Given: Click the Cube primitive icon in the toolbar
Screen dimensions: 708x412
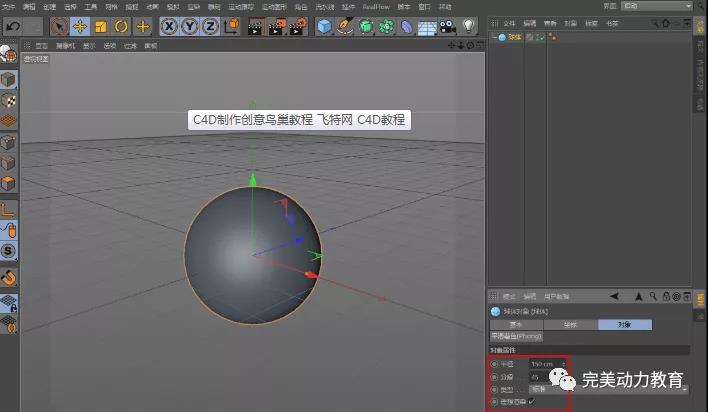Looking at the screenshot, I should coord(325,25).
